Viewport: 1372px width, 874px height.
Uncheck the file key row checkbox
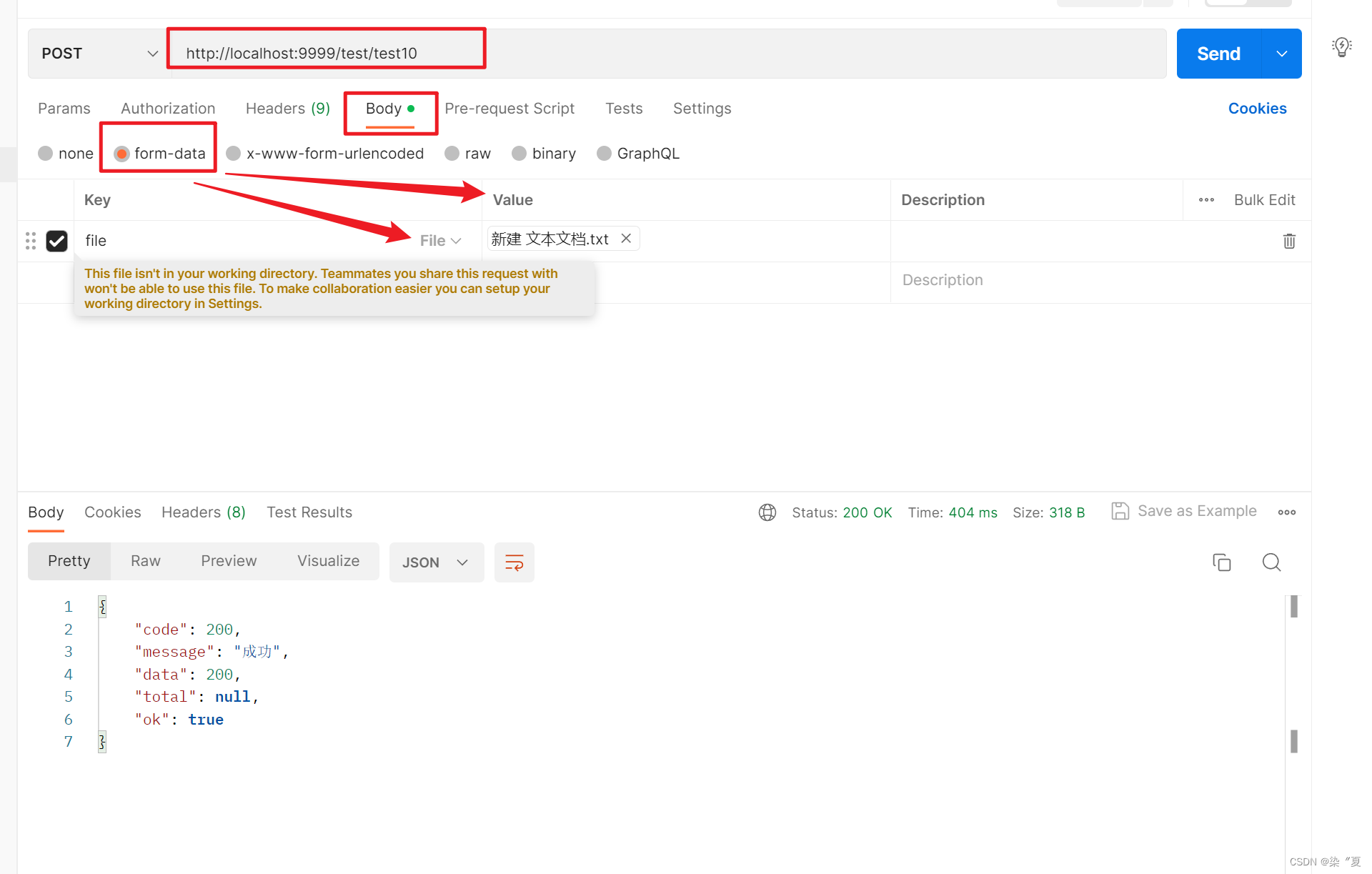pyautogui.click(x=57, y=241)
